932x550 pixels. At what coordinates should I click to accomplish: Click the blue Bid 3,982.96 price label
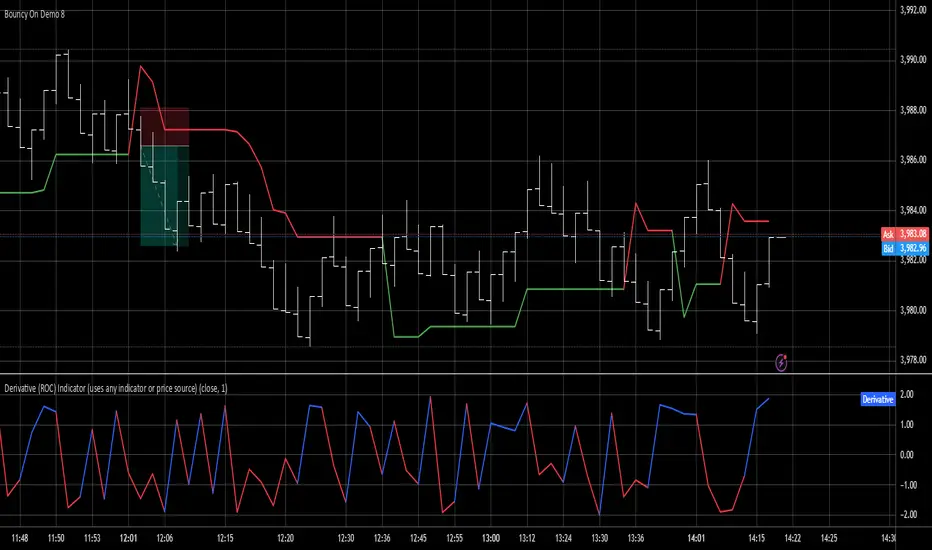click(x=905, y=248)
